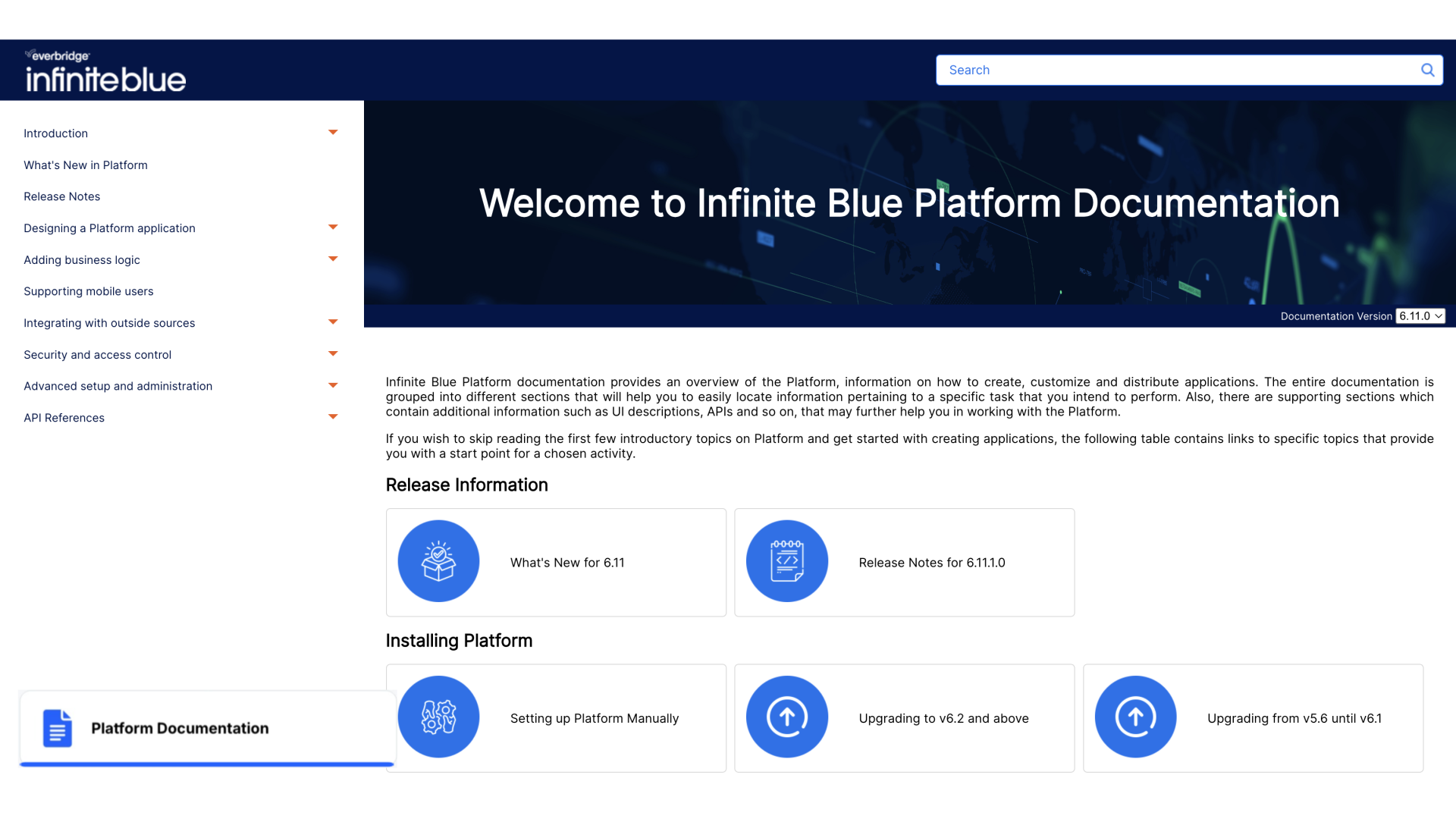Open Supporting mobile users topic
This screenshot has width=1456, height=819.
click(x=88, y=291)
